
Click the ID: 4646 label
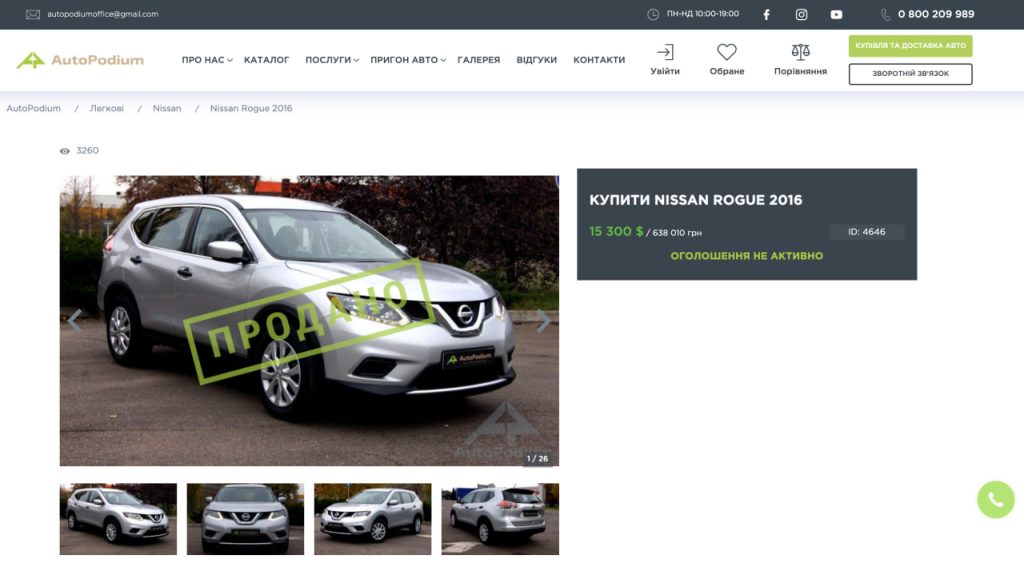(x=867, y=232)
